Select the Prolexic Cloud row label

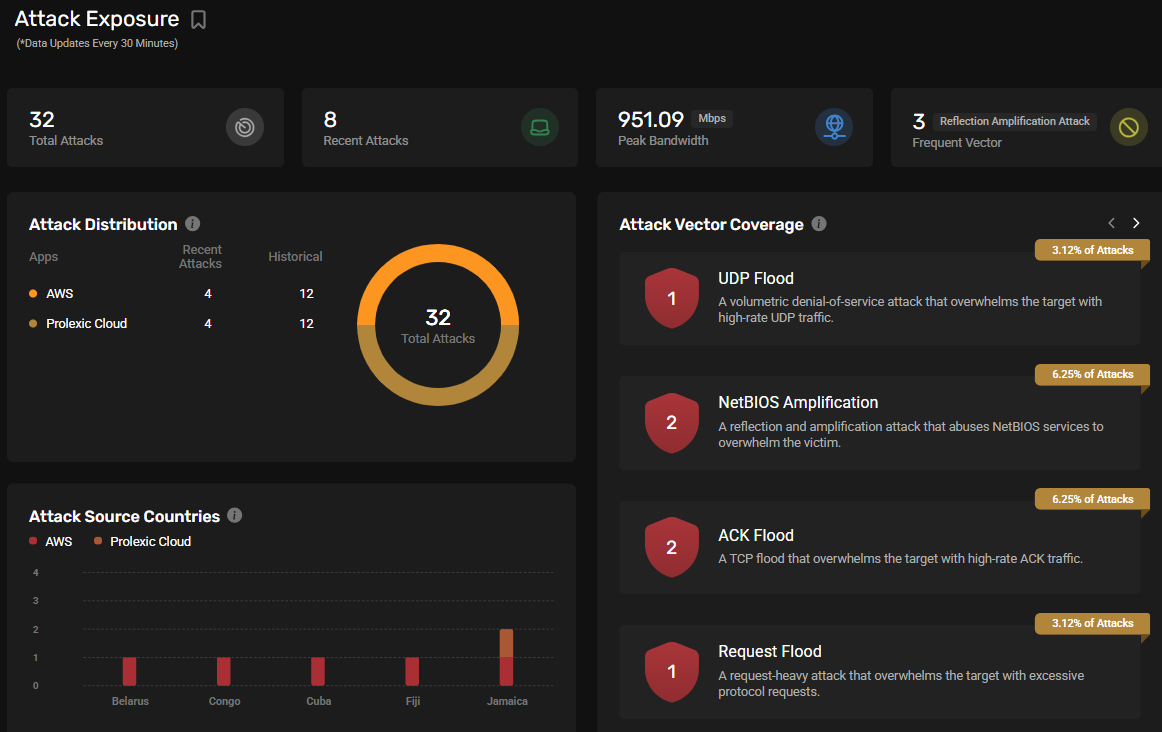tap(87, 324)
